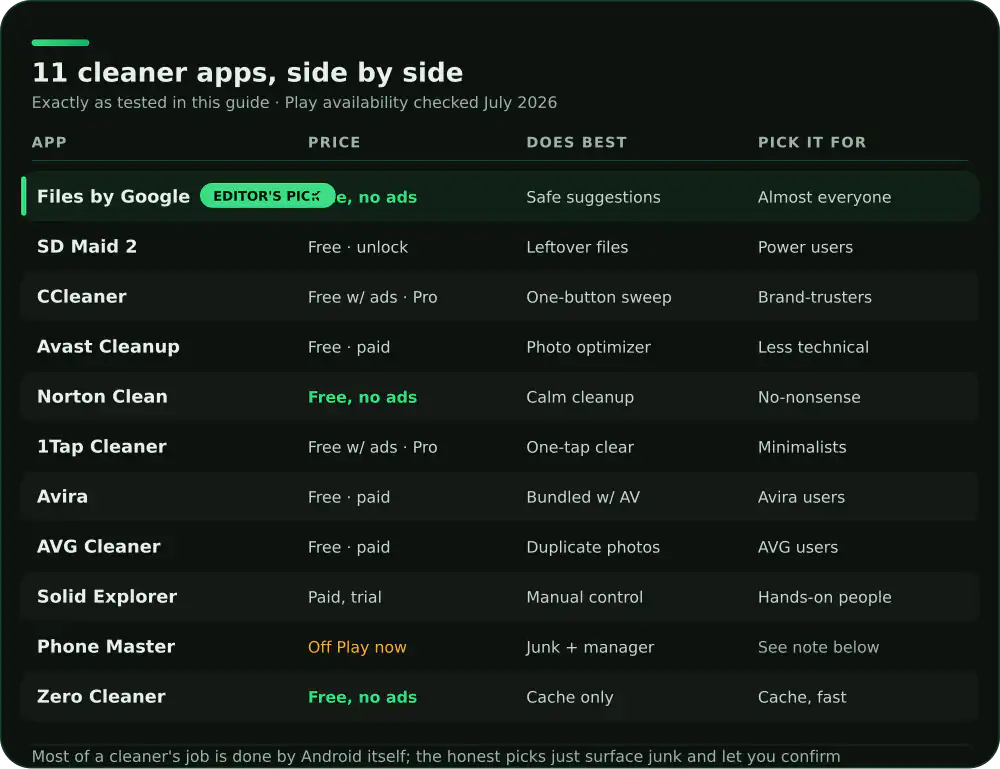
Task: Click the 'Brand-trusters' cell
Action: pyautogui.click(x=814, y=297)
